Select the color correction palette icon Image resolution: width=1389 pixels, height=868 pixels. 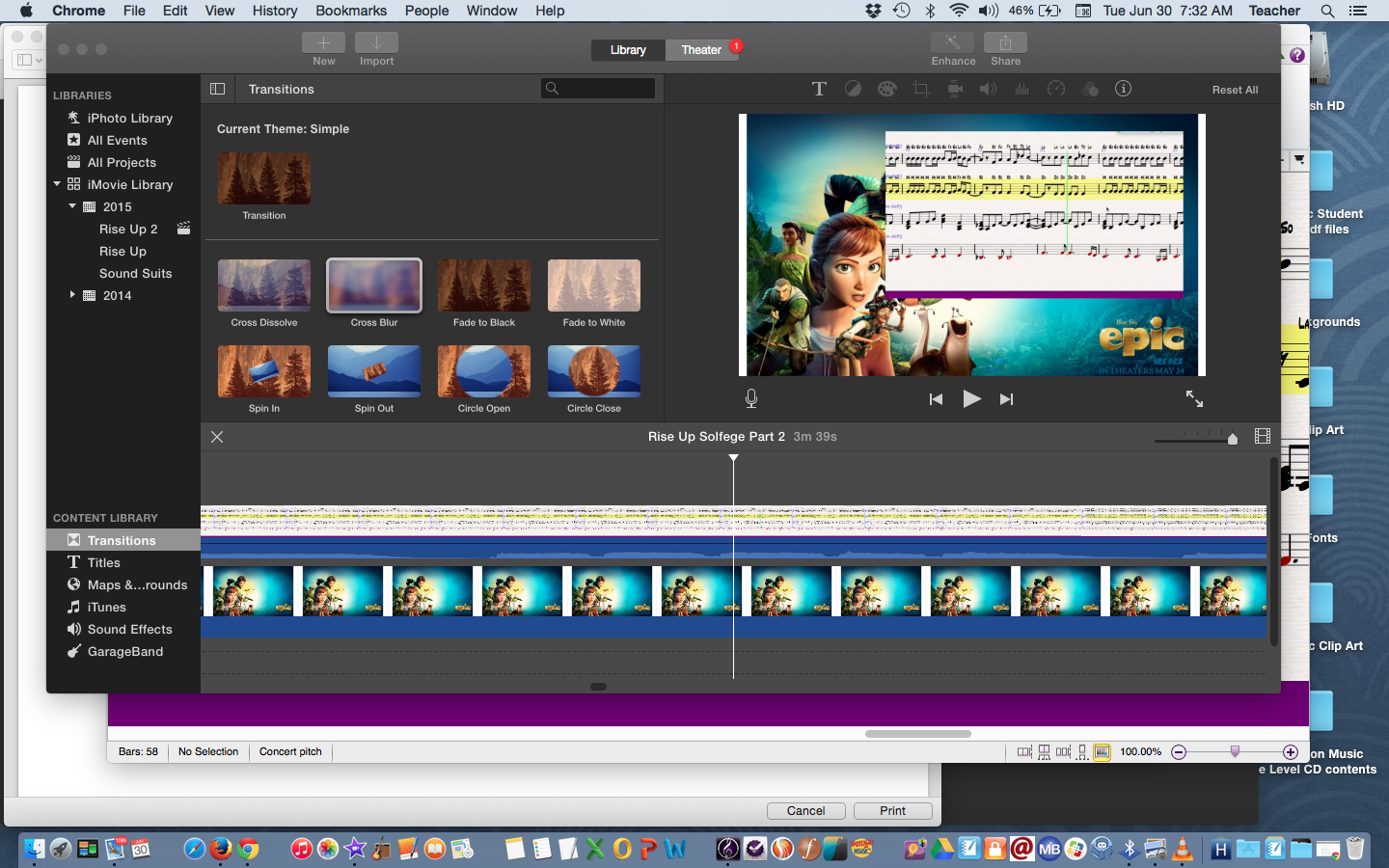886,89
